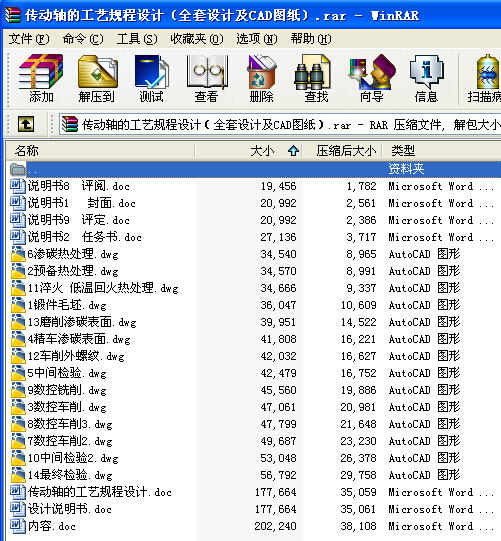Select file 说明书2 任务书.doc
501x541 pixels.
coord(85,237)
